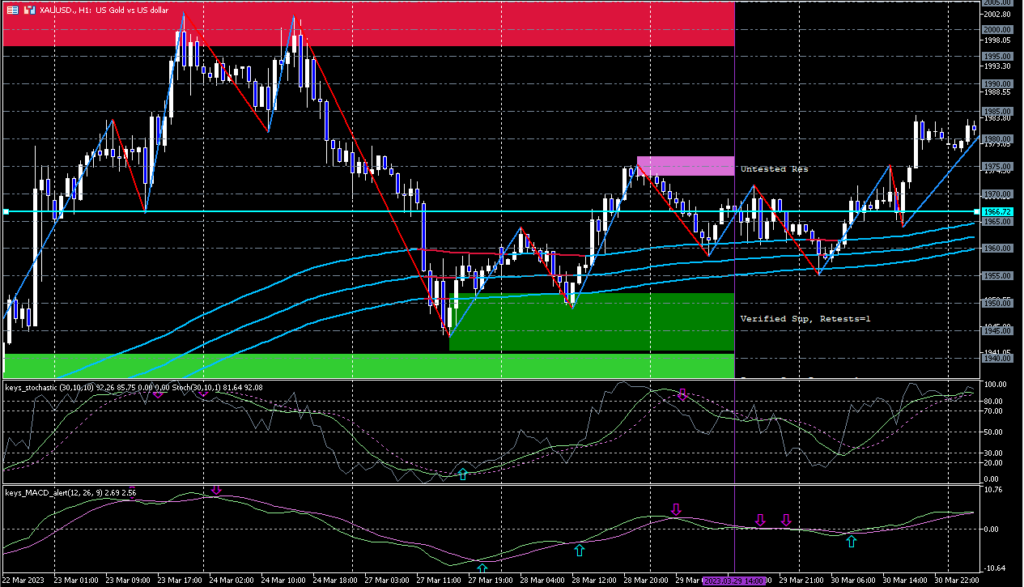Select the red resistance zone at the chart top
Image resolution: width=1024 pixels, height=587 pixels.
point(368,24)
